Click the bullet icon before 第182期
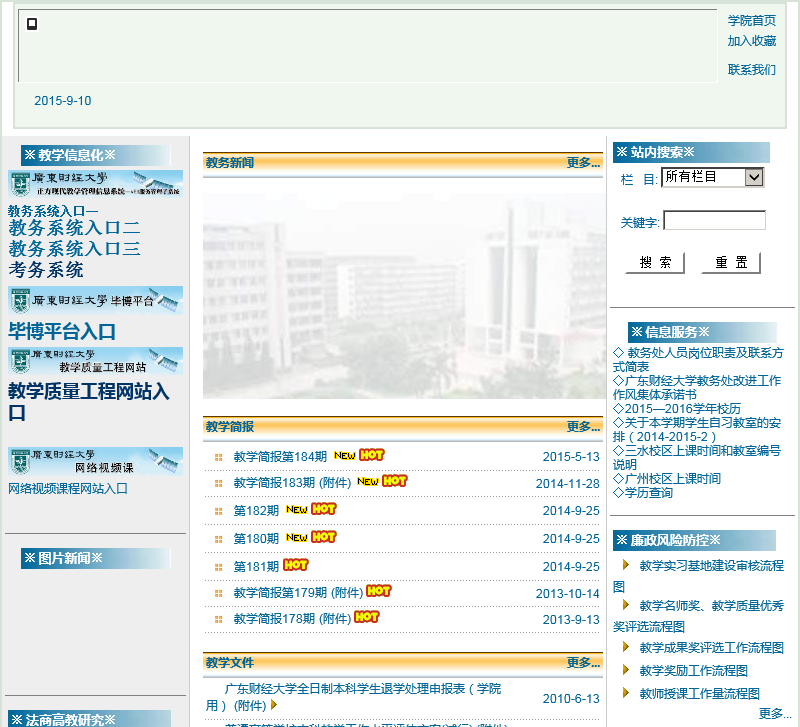 coord(218,511)
